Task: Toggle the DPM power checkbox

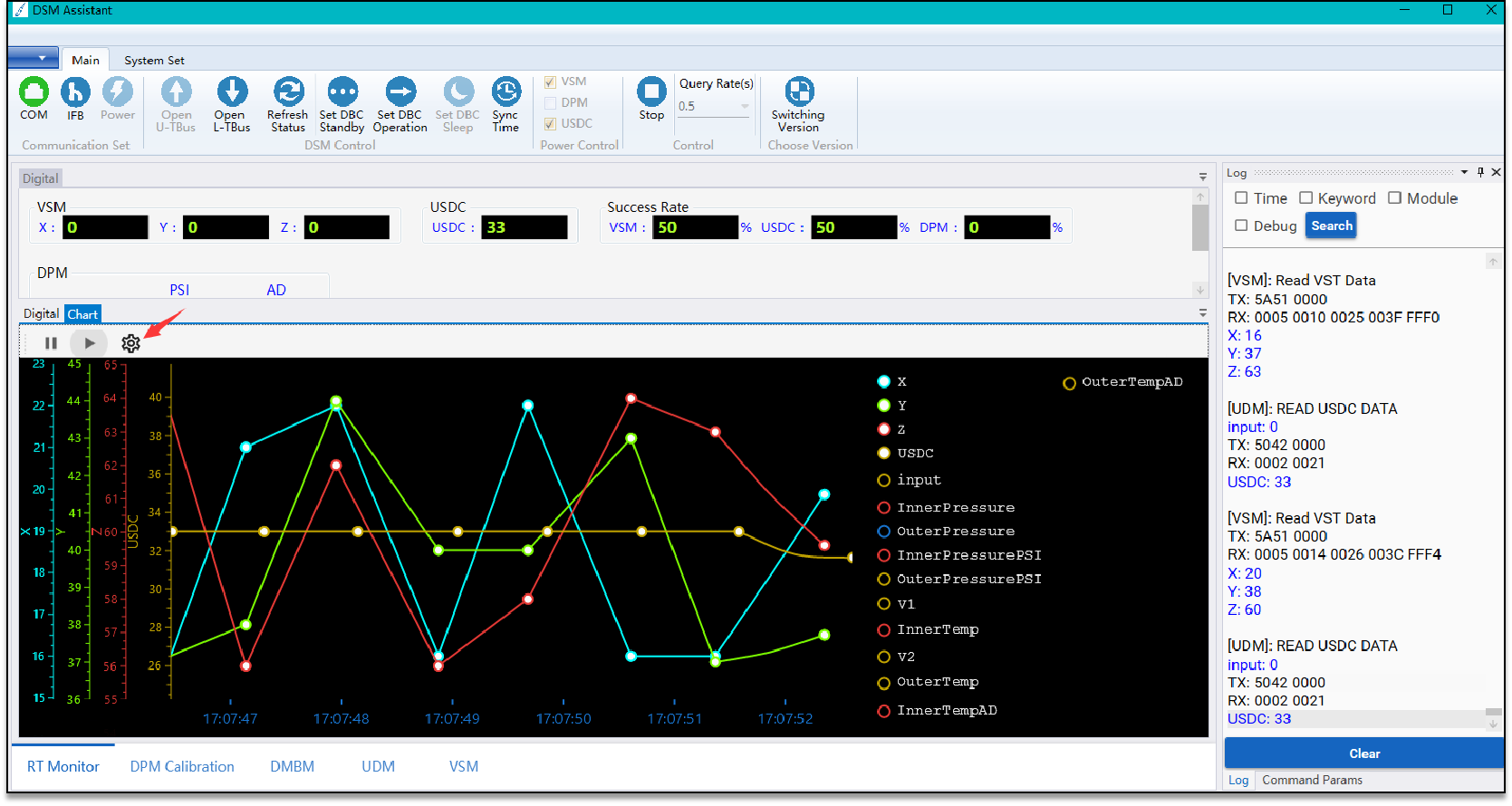Action: tap(550, 102)
